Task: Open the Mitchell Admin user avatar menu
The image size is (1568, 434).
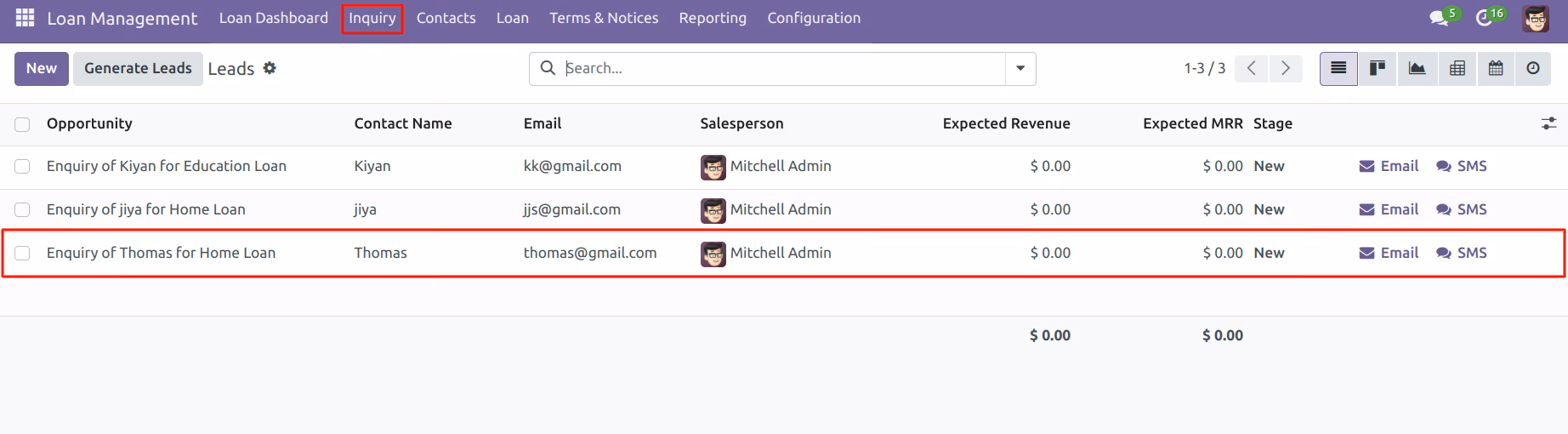Action: click(1536, 18)
